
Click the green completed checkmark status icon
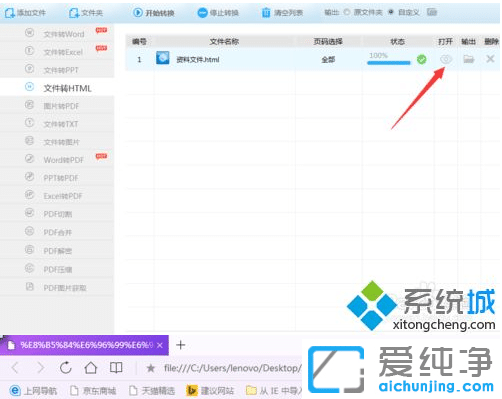(x=421, y=60)
